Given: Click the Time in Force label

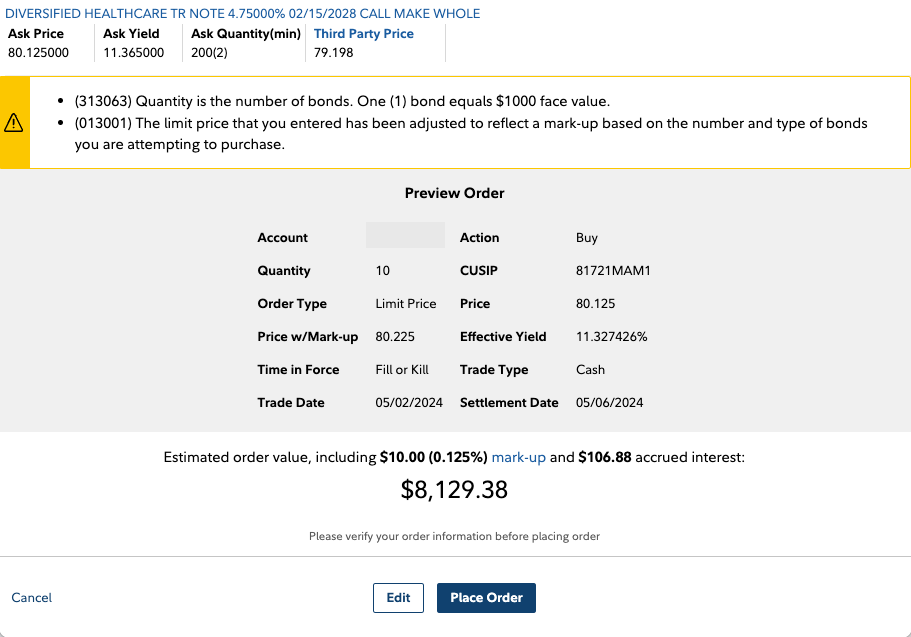Looking at the screenshot, I should (x=298, y=370).
